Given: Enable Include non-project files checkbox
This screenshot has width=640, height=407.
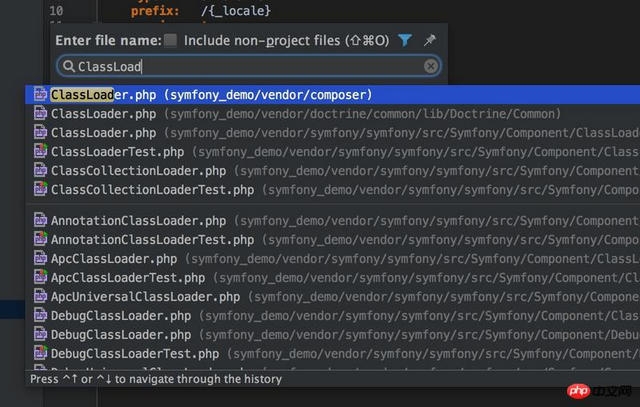Looking at the screenshot, I should [x=171, y=40].
